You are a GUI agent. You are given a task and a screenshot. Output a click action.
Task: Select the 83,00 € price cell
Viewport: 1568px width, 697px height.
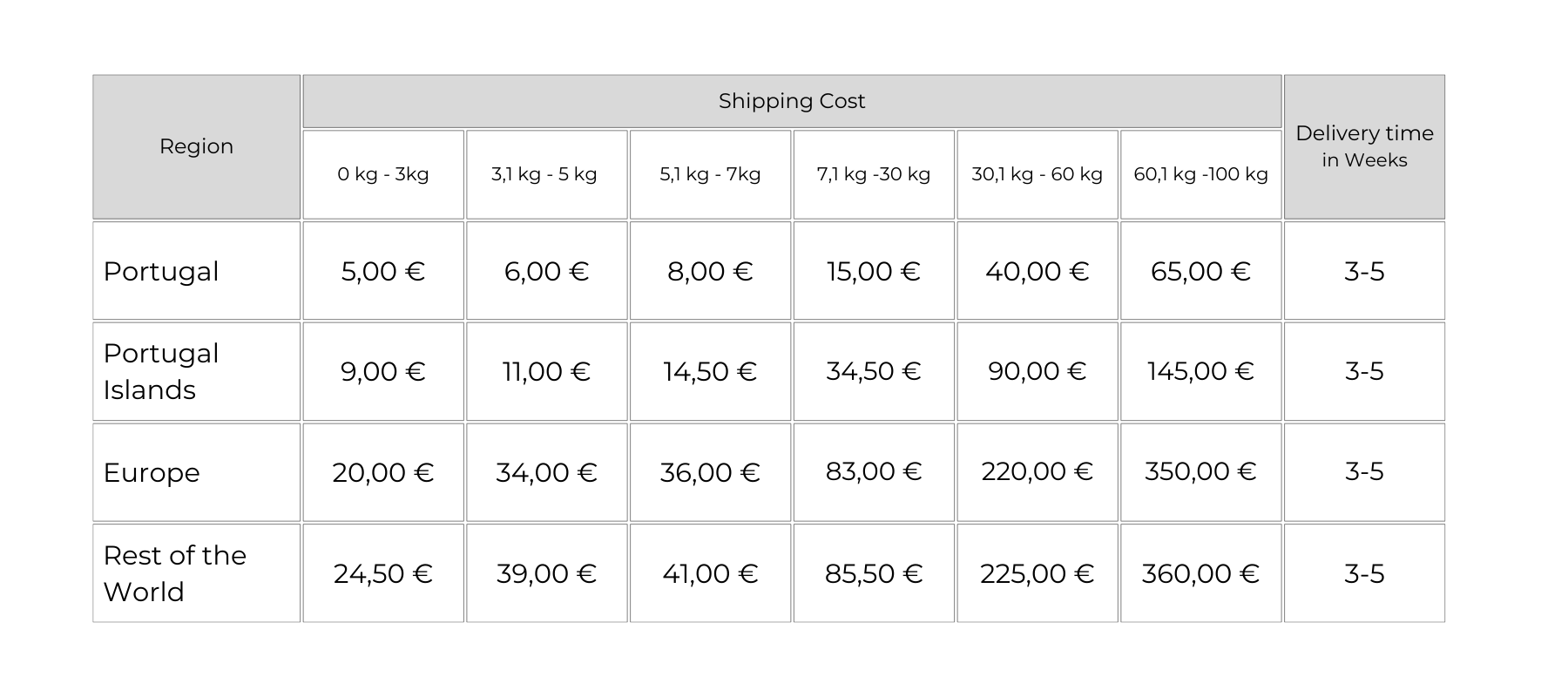point(874,471)
